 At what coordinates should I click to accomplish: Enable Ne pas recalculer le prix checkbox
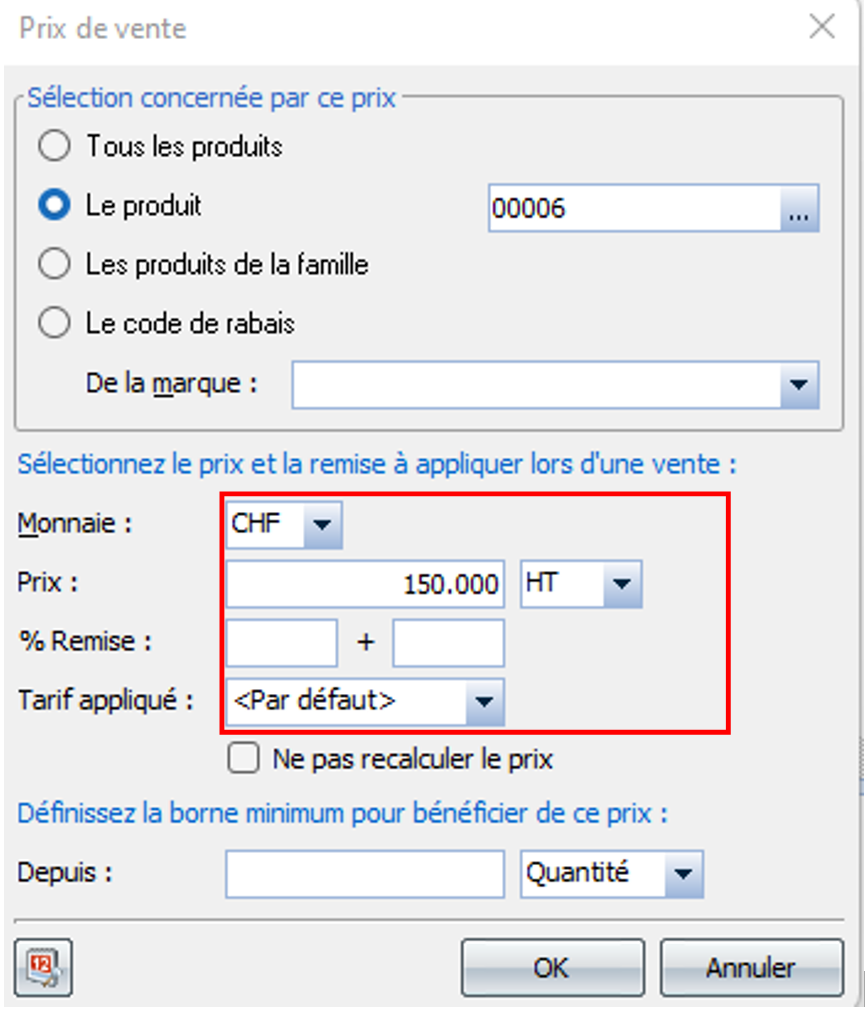[243, 758]
